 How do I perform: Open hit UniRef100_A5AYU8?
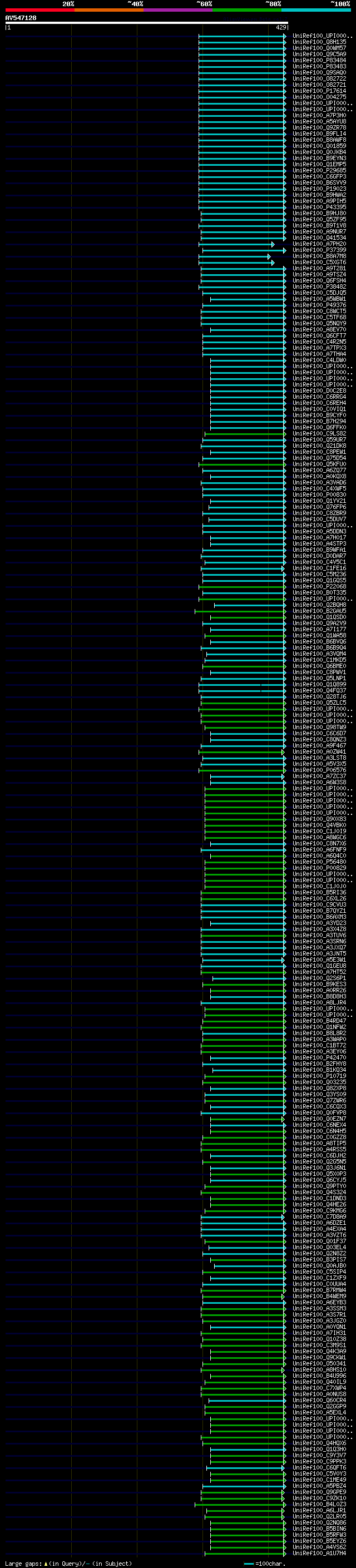319,122
